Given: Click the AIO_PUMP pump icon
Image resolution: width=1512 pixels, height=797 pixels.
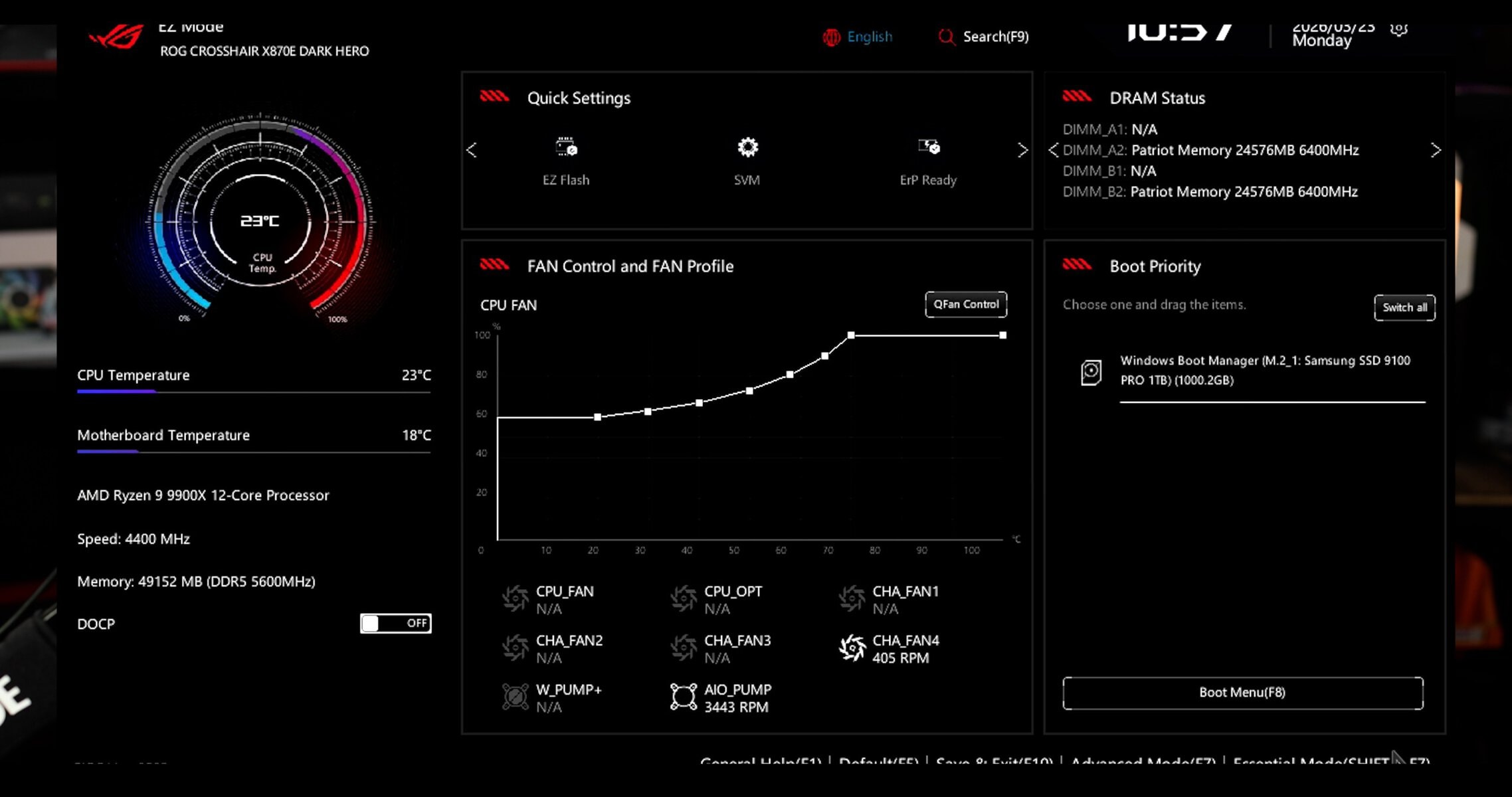Looking at the screenshot, I should [683, 697].
